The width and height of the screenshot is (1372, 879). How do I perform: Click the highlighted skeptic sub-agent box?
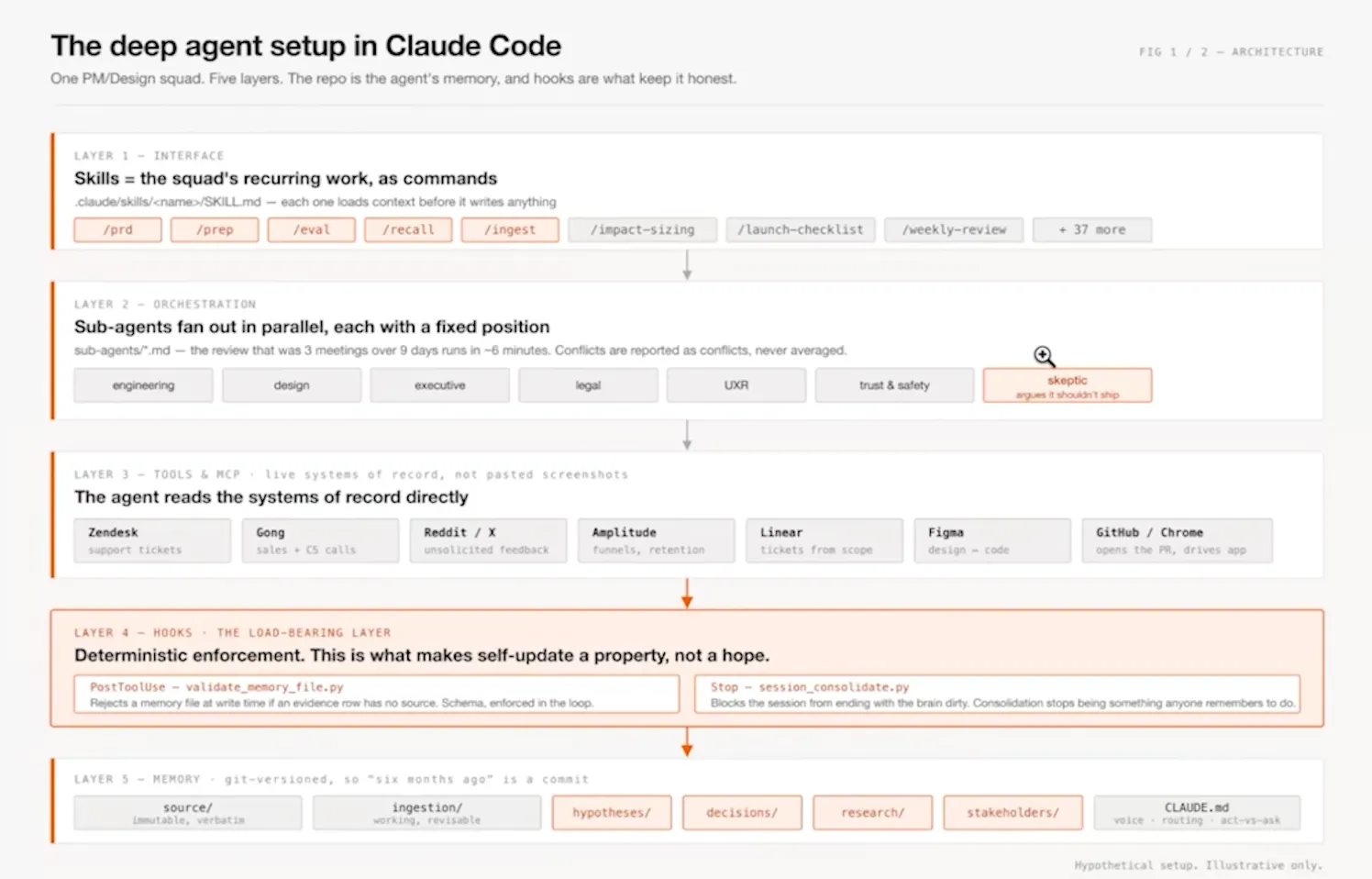point(1068,385)
